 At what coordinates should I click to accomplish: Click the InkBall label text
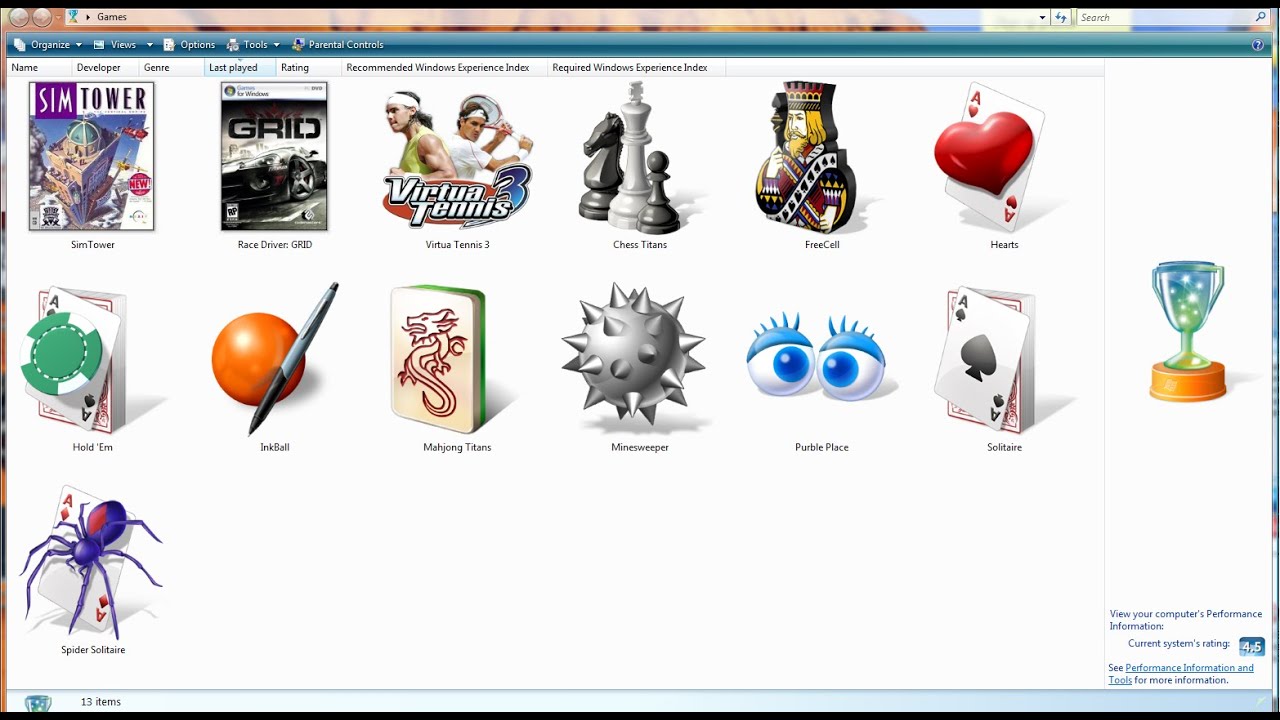(275, 448)
